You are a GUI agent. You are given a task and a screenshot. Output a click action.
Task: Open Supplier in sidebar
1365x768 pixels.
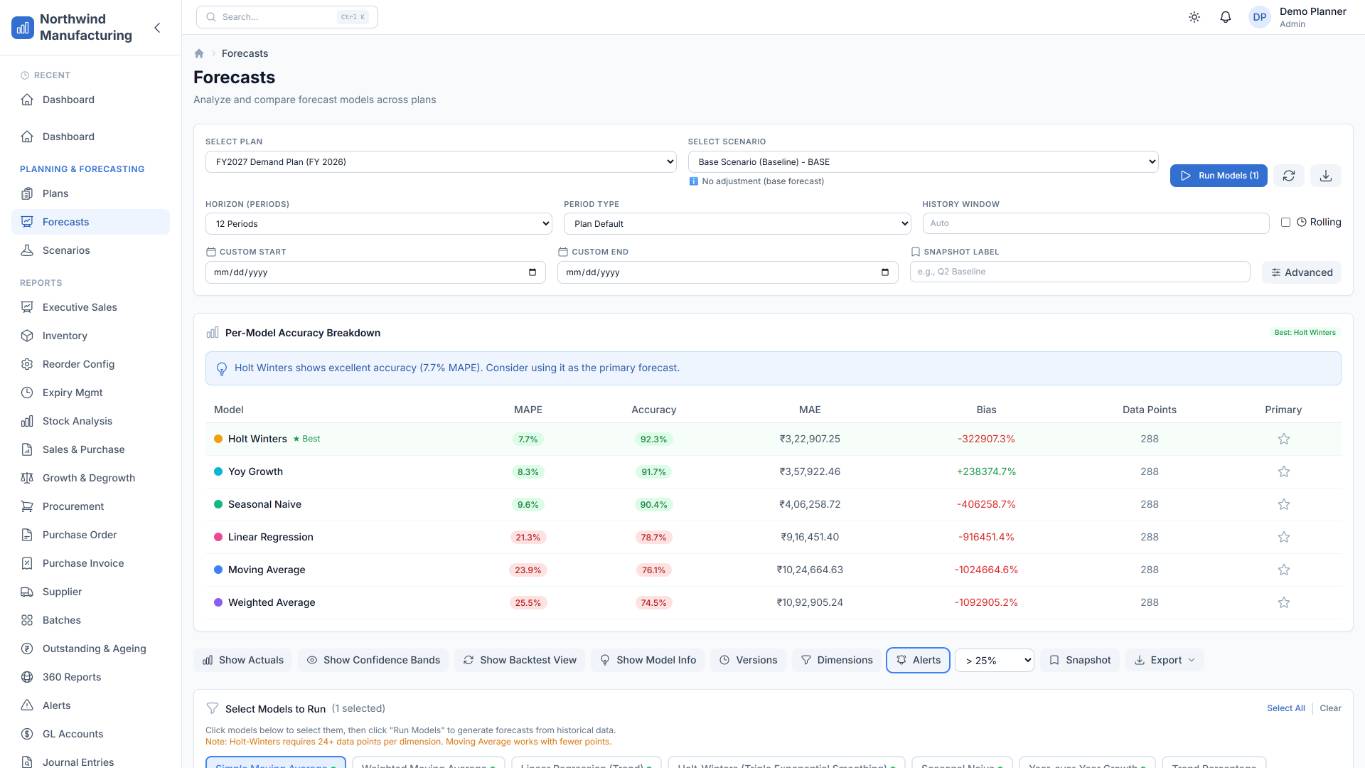90,592
